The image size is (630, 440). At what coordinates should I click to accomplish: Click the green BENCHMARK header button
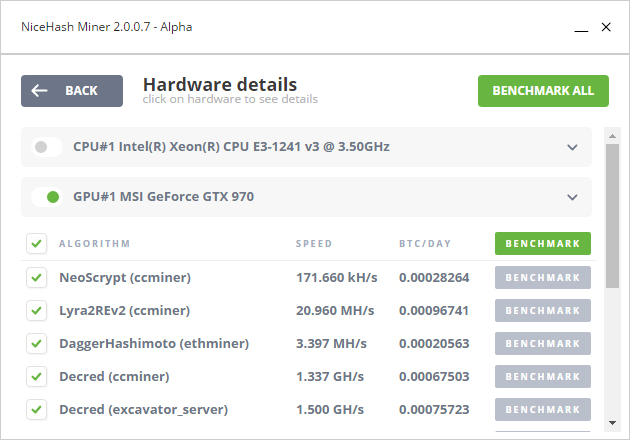click(x=543, y=244)
